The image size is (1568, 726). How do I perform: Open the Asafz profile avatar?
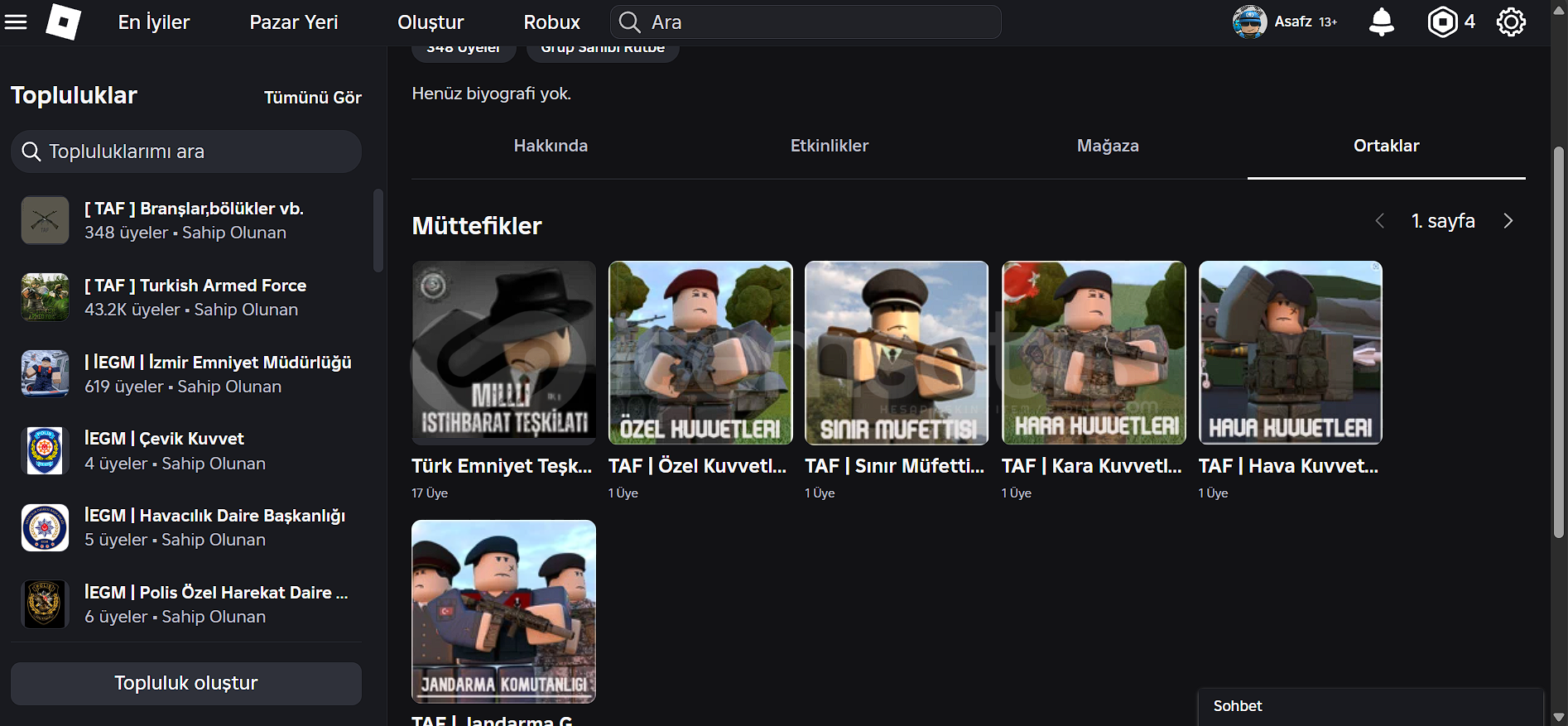(1249, 22)
